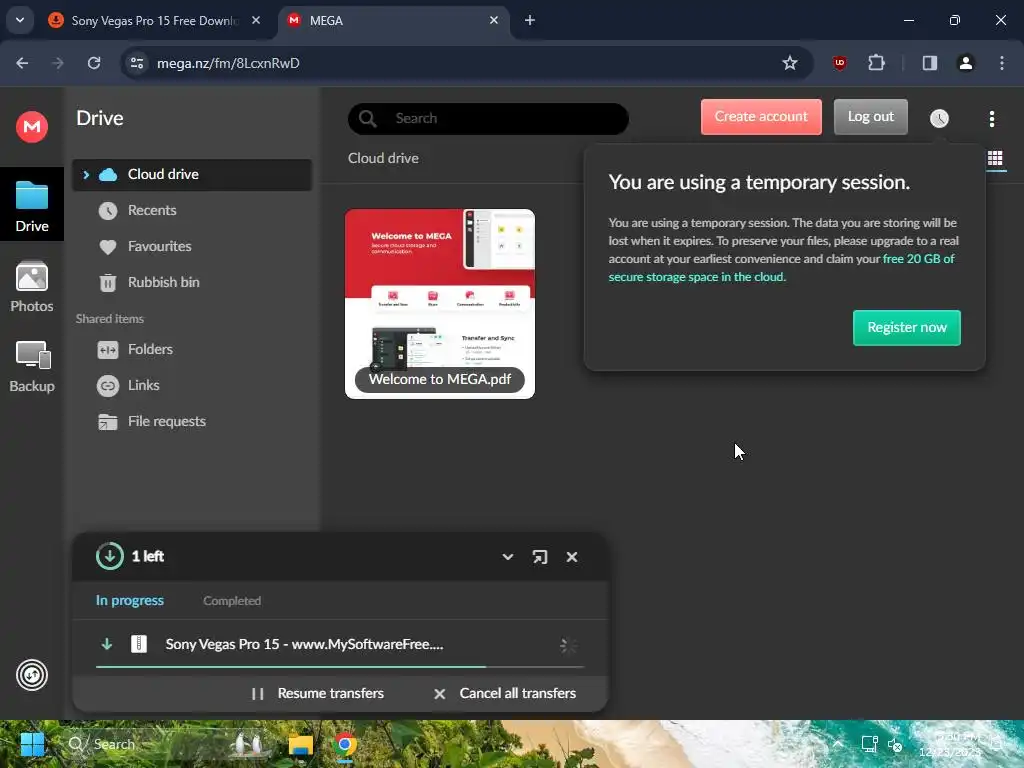1024x768 pixels.
Task: Select Cloud drive in the tree
Action: tap(191, 174)
